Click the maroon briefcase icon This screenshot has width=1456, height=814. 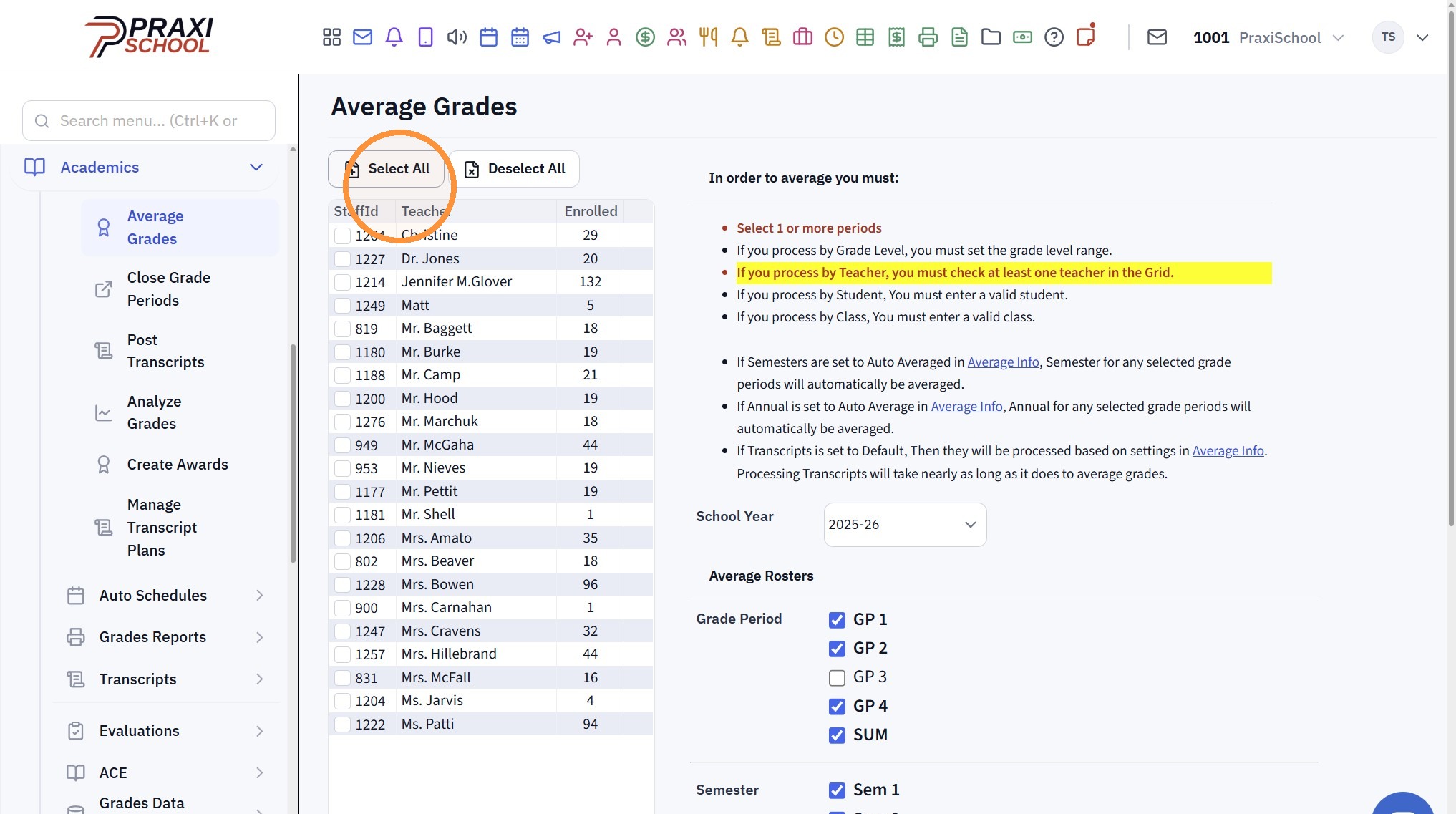coord(802,37)
